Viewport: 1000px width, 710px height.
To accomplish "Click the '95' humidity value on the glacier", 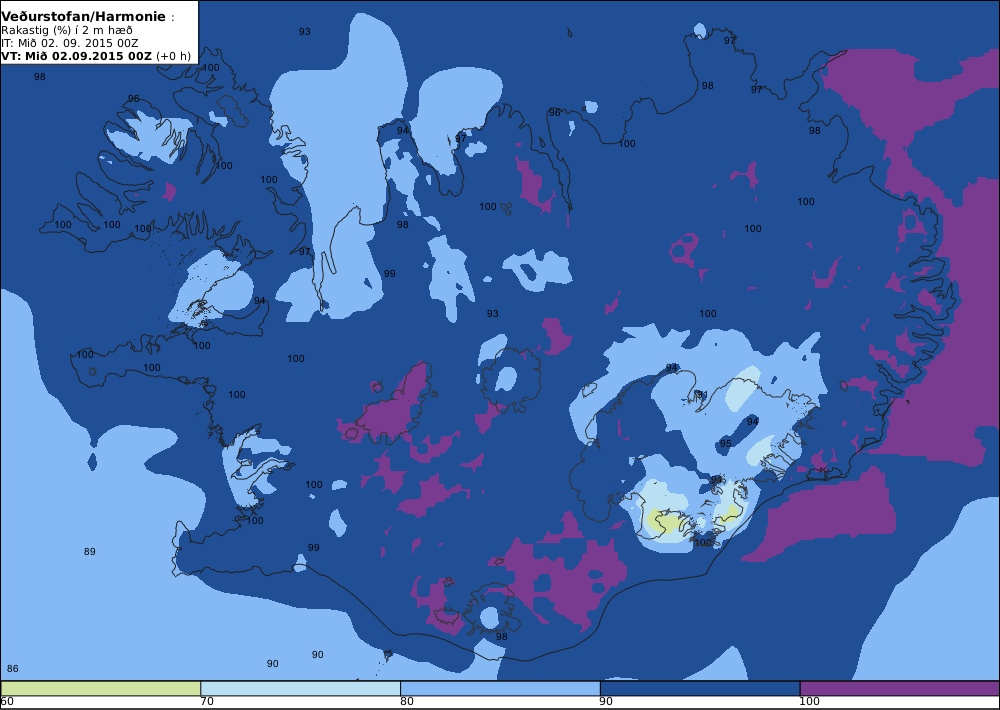I will [726, 444].
